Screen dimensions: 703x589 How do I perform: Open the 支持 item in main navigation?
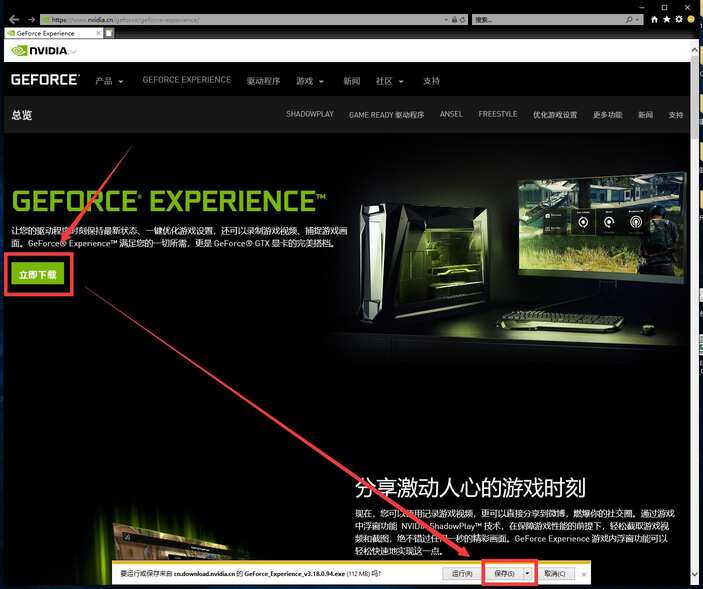pyautogui.click(x=431, y=81)
